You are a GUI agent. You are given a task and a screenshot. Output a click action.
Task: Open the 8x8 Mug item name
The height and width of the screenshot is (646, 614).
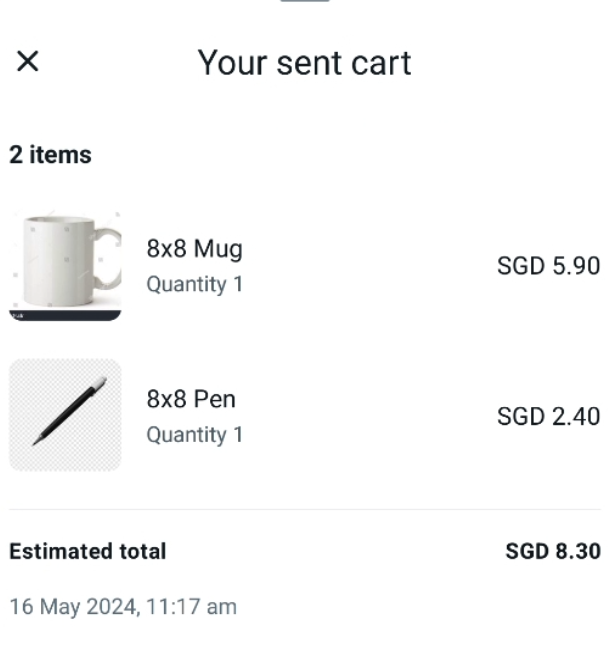[194, 248]
